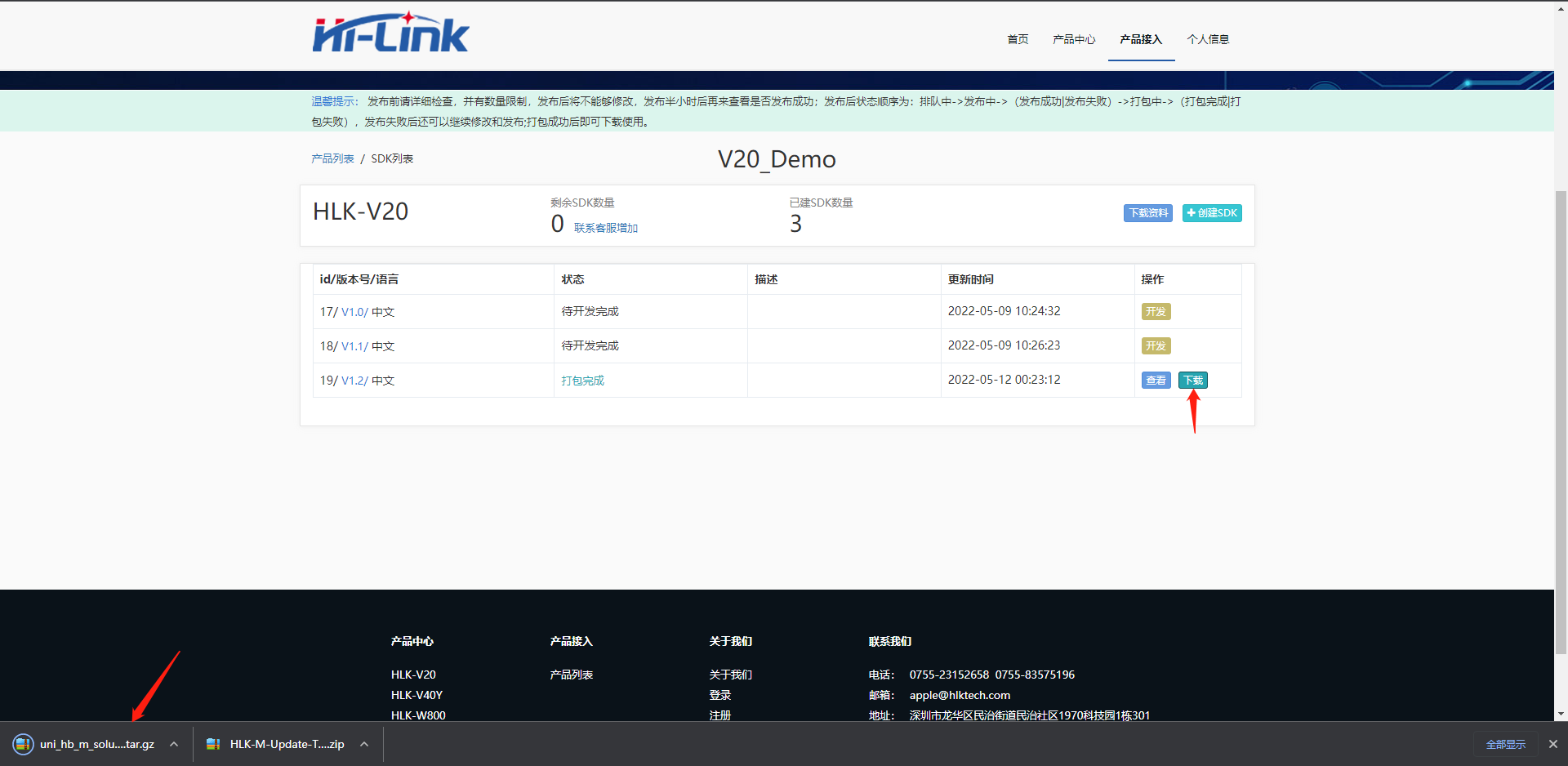
Task: Click the 下载资料 button
Action: pyautogui.click(x=1148, y=213)
